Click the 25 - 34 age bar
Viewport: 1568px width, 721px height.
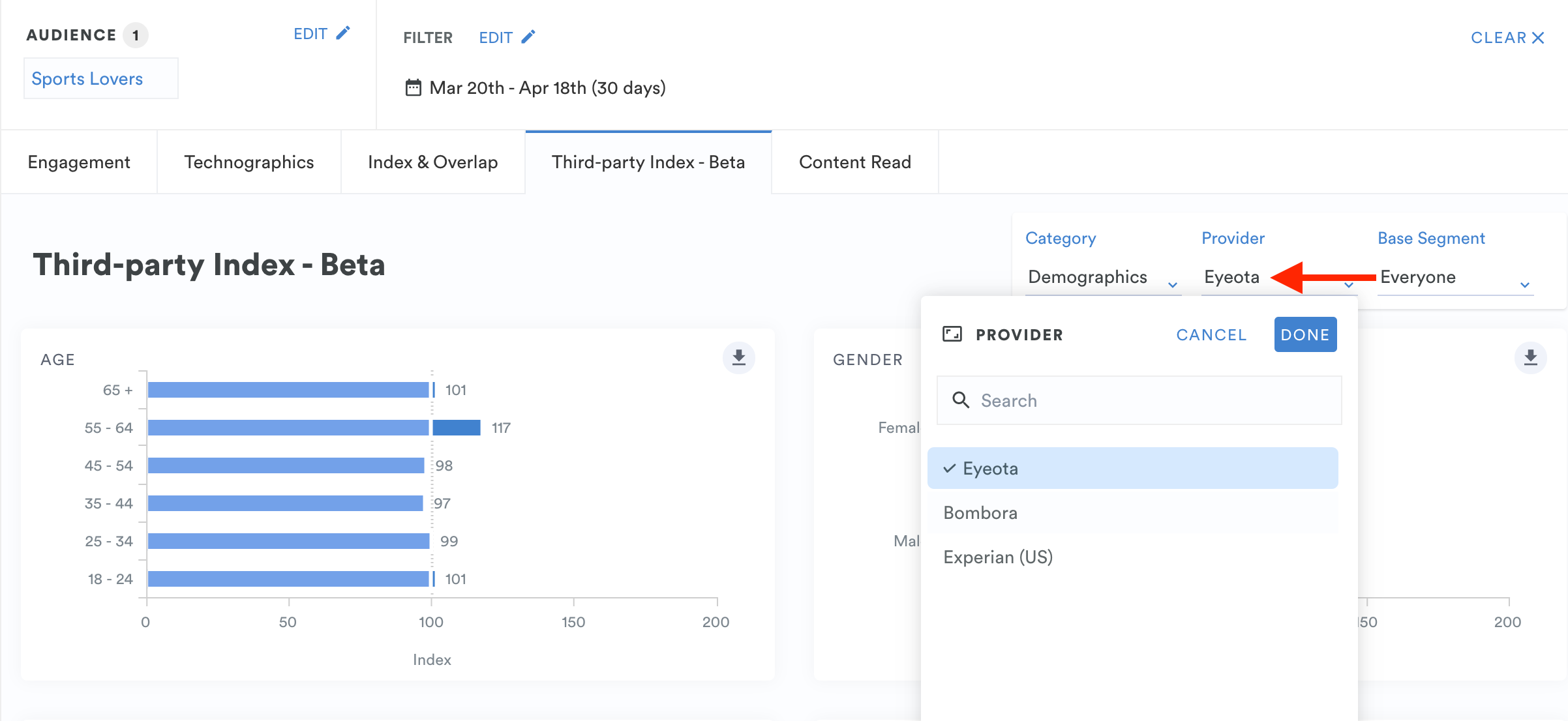[288, 541]
